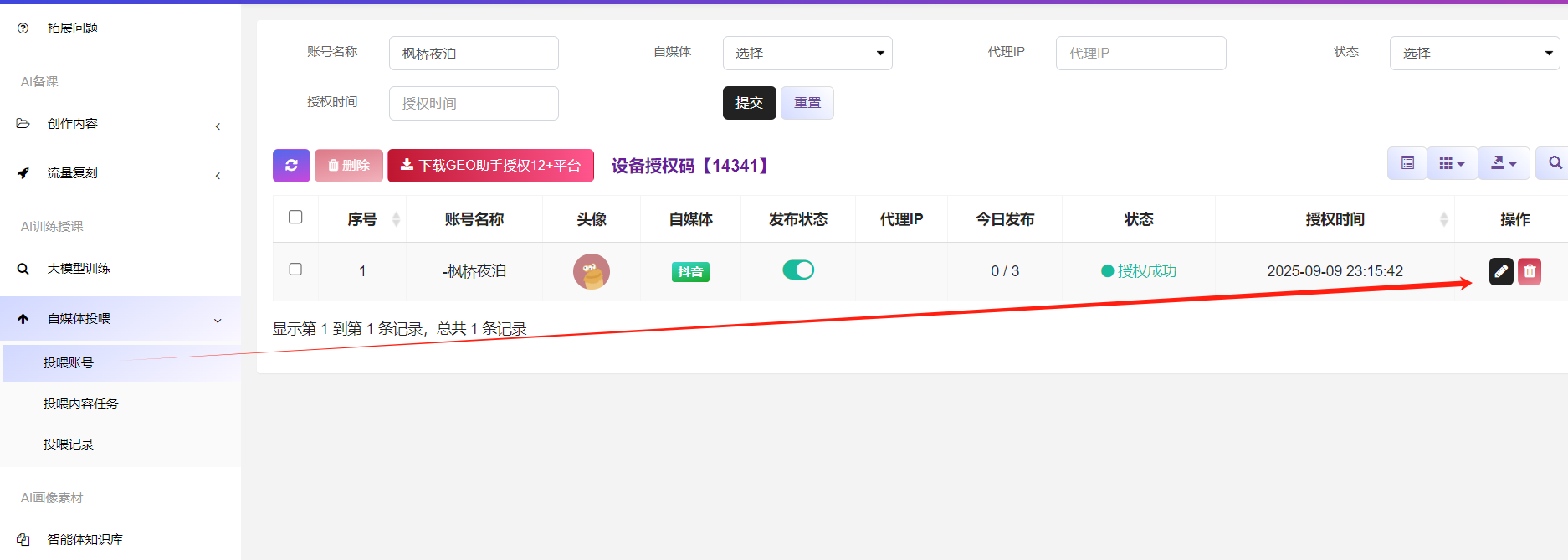Open 投喂内容任务 in sidebar
Screen dimensions: 1568x560
pyautogui.click(x=81, y=403)
